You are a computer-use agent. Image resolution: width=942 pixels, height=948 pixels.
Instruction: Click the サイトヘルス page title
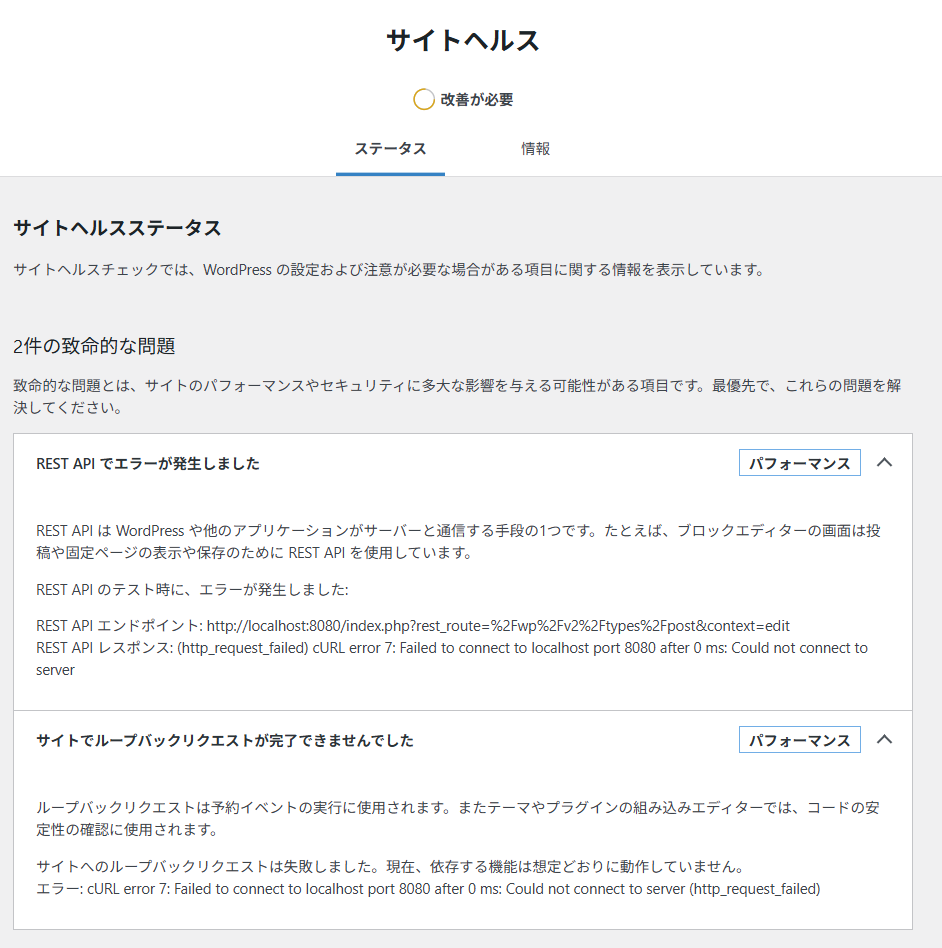tap(463, 40)
